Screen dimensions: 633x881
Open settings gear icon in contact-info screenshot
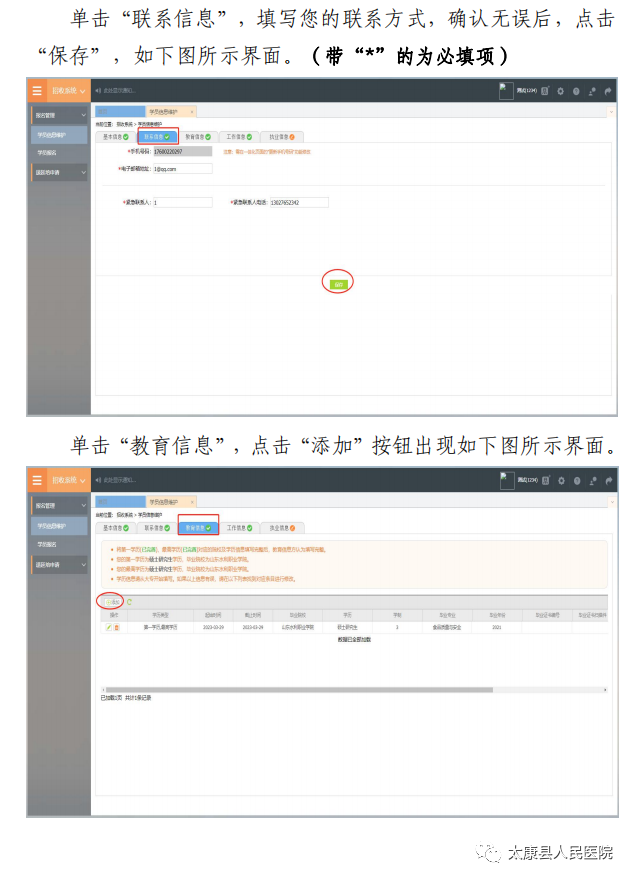[560, 91]
